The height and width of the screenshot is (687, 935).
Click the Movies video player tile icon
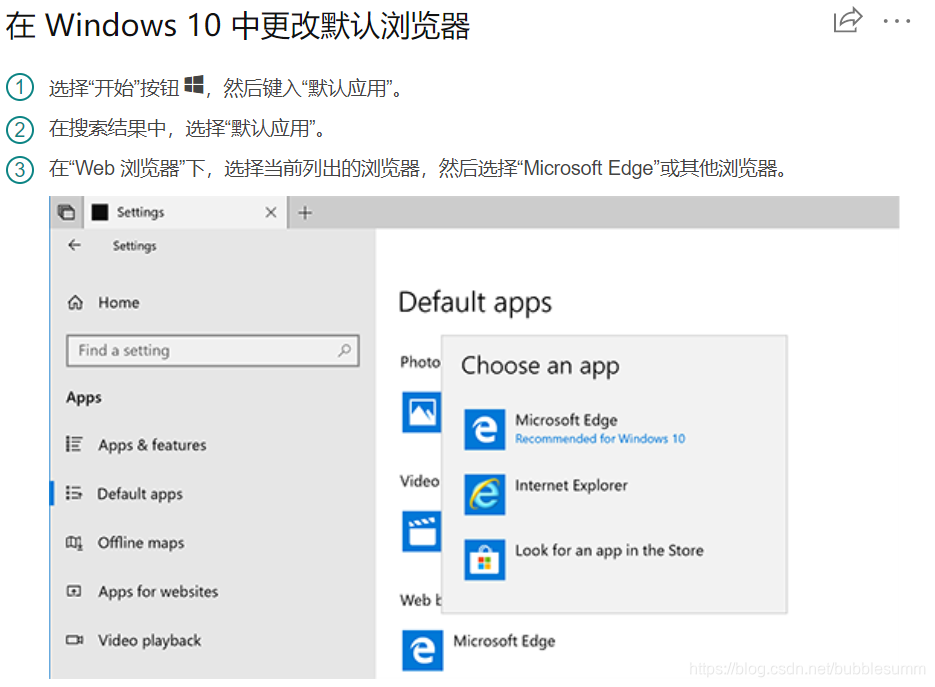422,531
